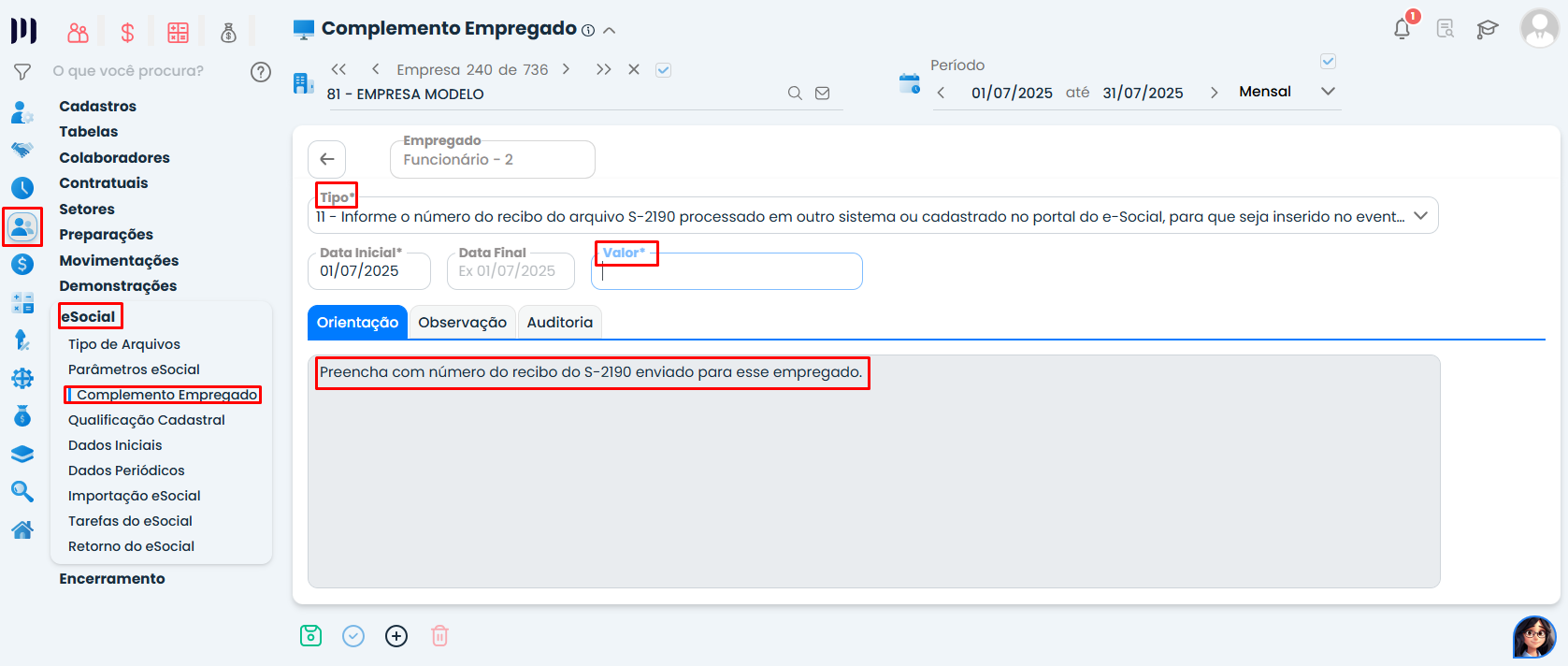The height and width of the screenshot is (666, 1568).
Task: Open the notifications bell
Action: point(1403,29)
